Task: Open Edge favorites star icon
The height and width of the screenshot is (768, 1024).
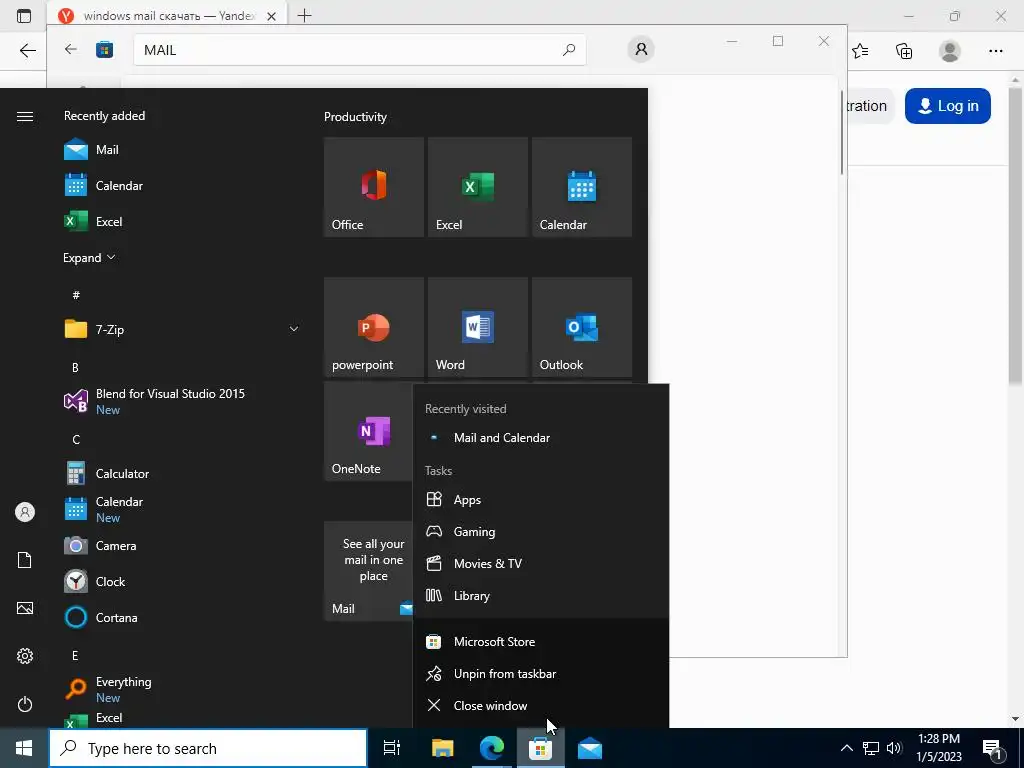Action: 860,51
